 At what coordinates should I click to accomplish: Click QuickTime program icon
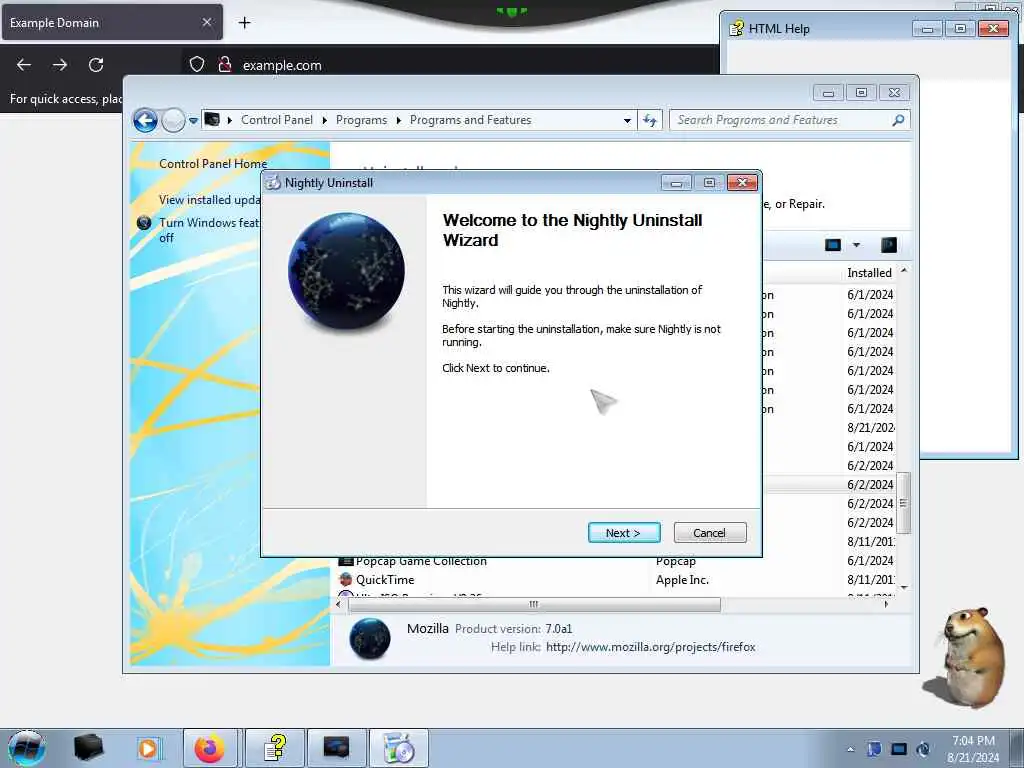pyautogui.click(x=345, y=579)
